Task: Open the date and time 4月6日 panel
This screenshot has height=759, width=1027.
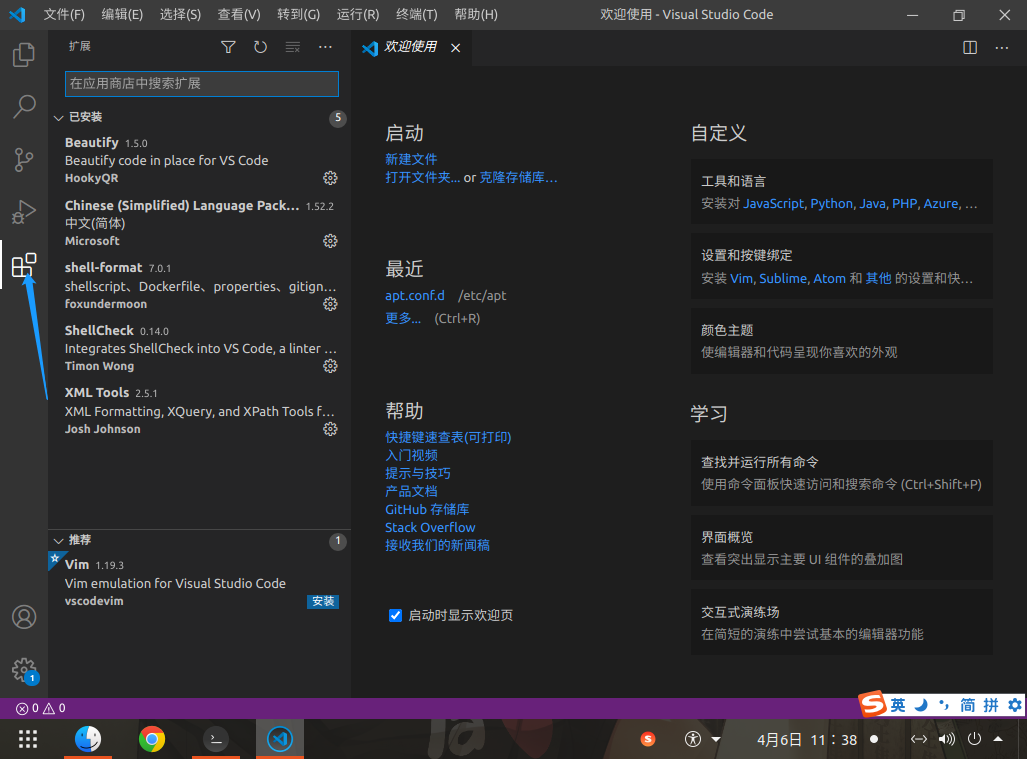Action: [807, 740]
